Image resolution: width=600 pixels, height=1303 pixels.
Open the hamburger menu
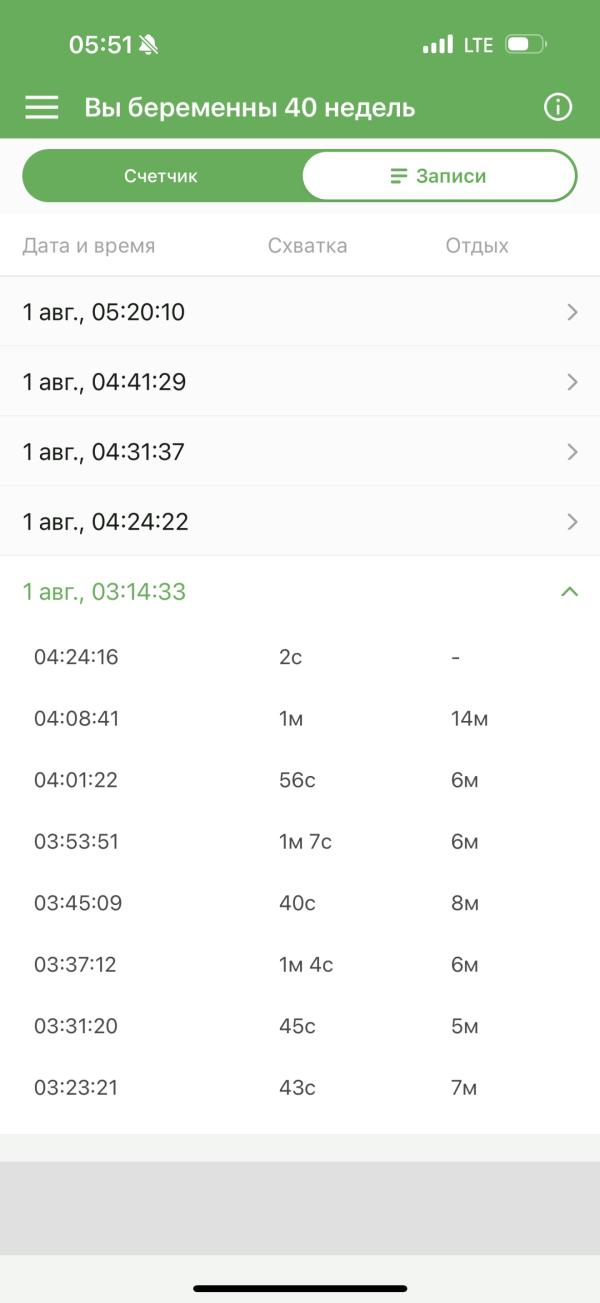click(41, 108)
